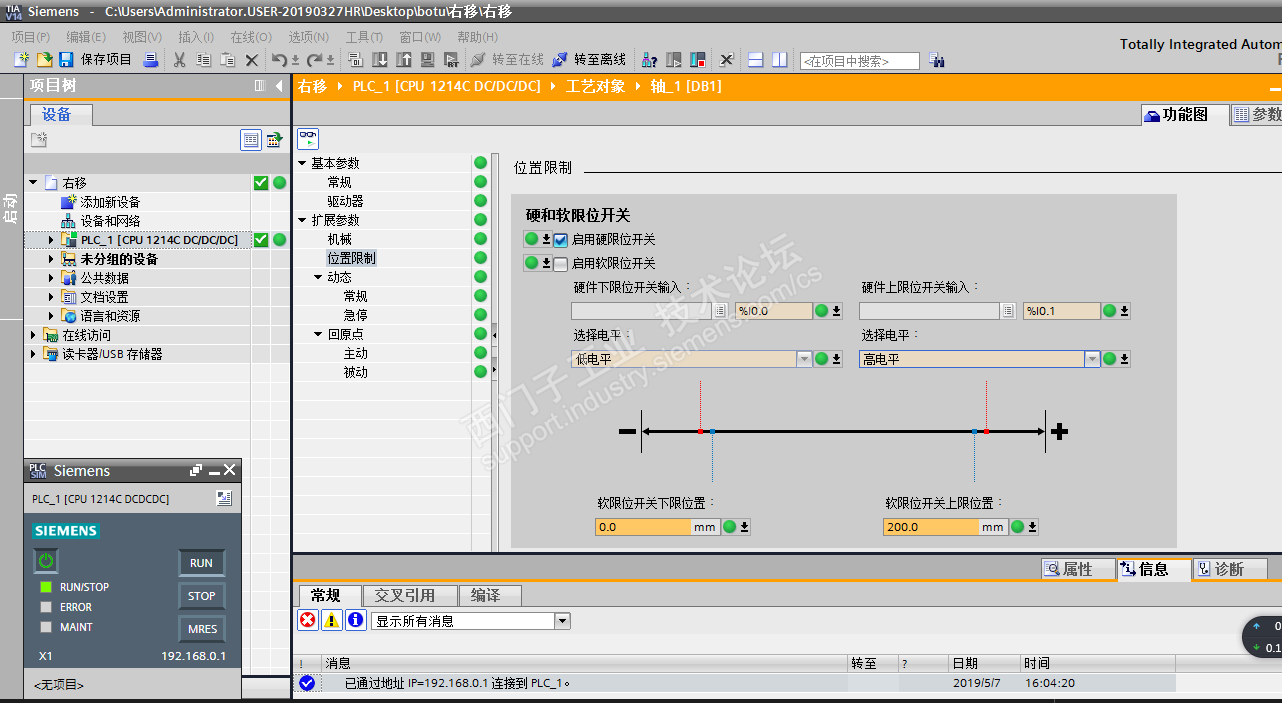Click the search binoculars icon
The image size is (1282, 703).
[936, 60]
